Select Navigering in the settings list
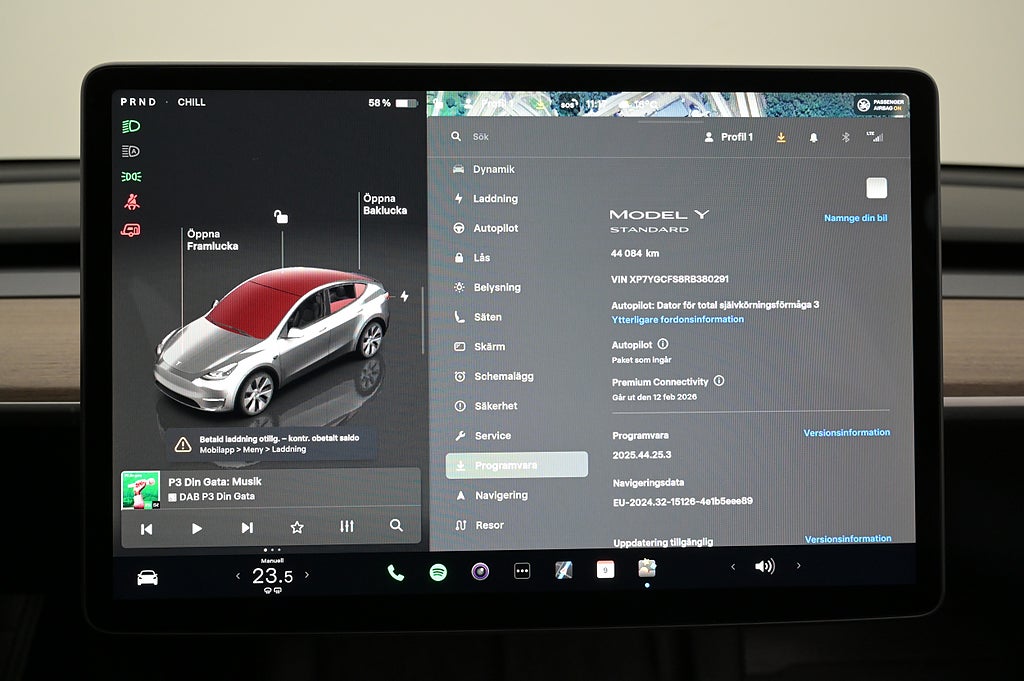The height and width of the screenshot is (681, 1024). tap(501, 495)
